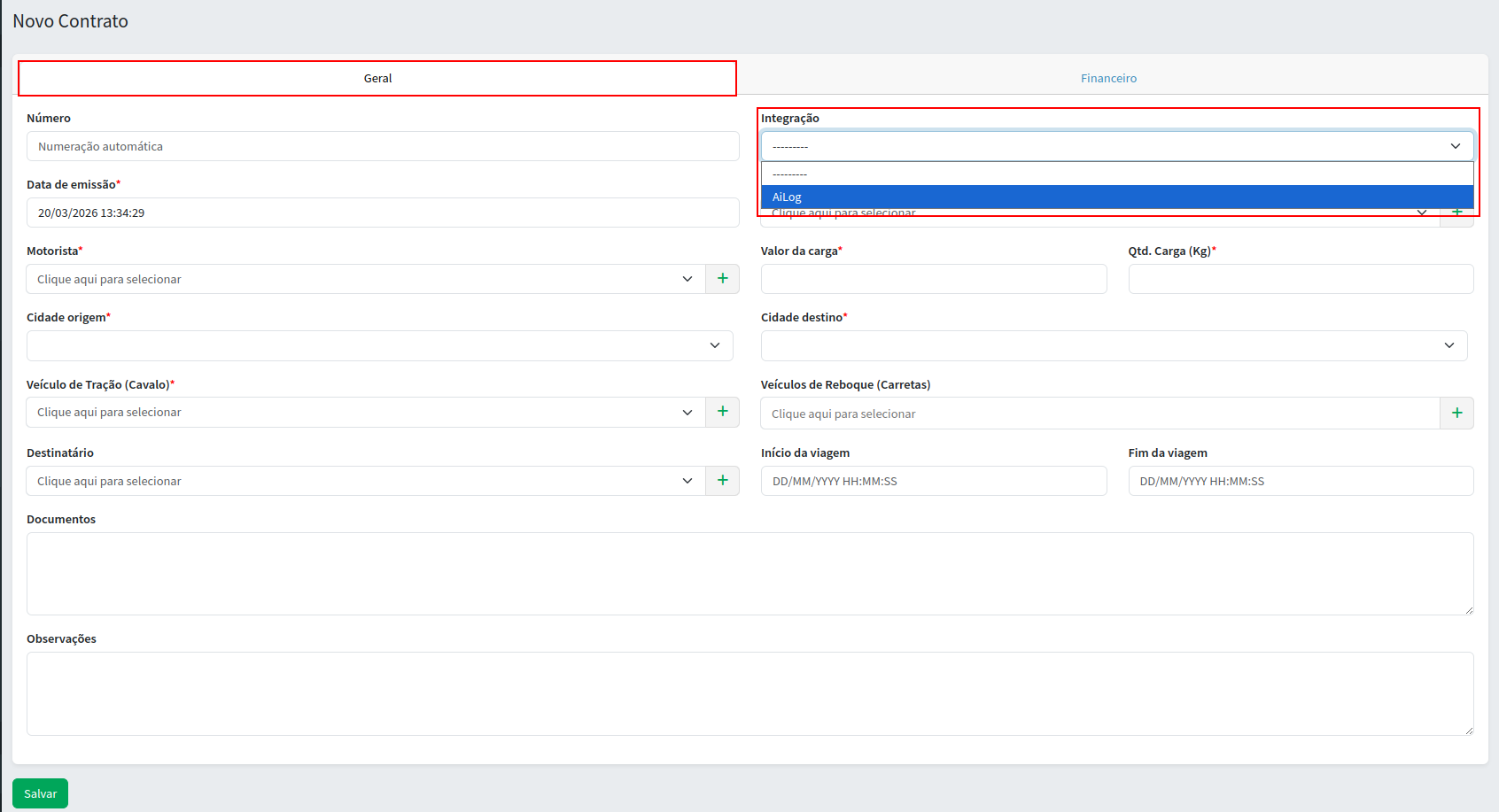Add new Veículo de Tração with plus icon
The width and height of the screenshot is (1499, 812).
pyautogui.click(x=722, y=412)
